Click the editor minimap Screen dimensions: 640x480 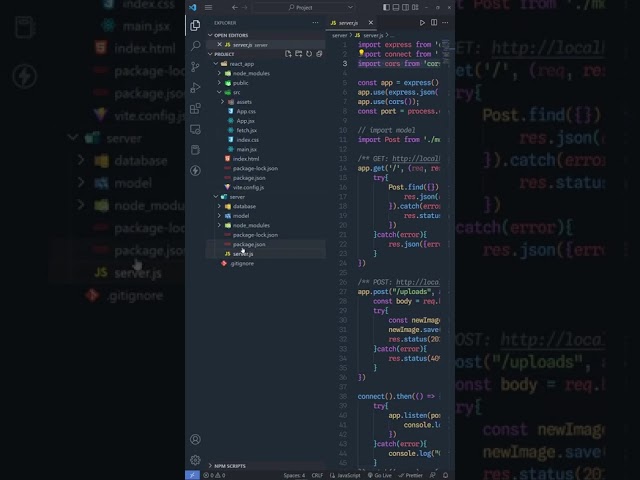pyautogui.click(x=446, y=53)
